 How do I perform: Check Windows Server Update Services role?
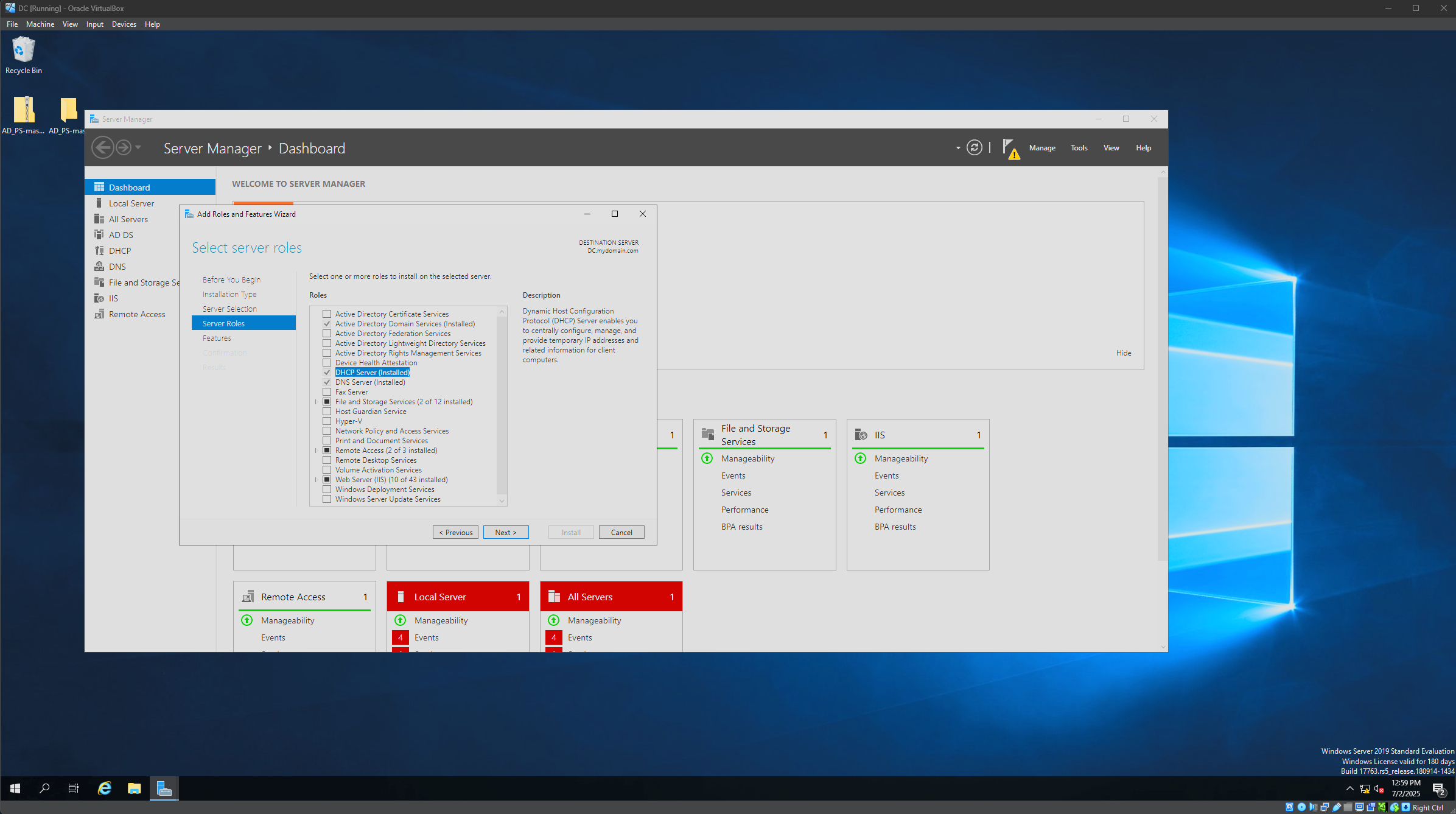(327, 499)
